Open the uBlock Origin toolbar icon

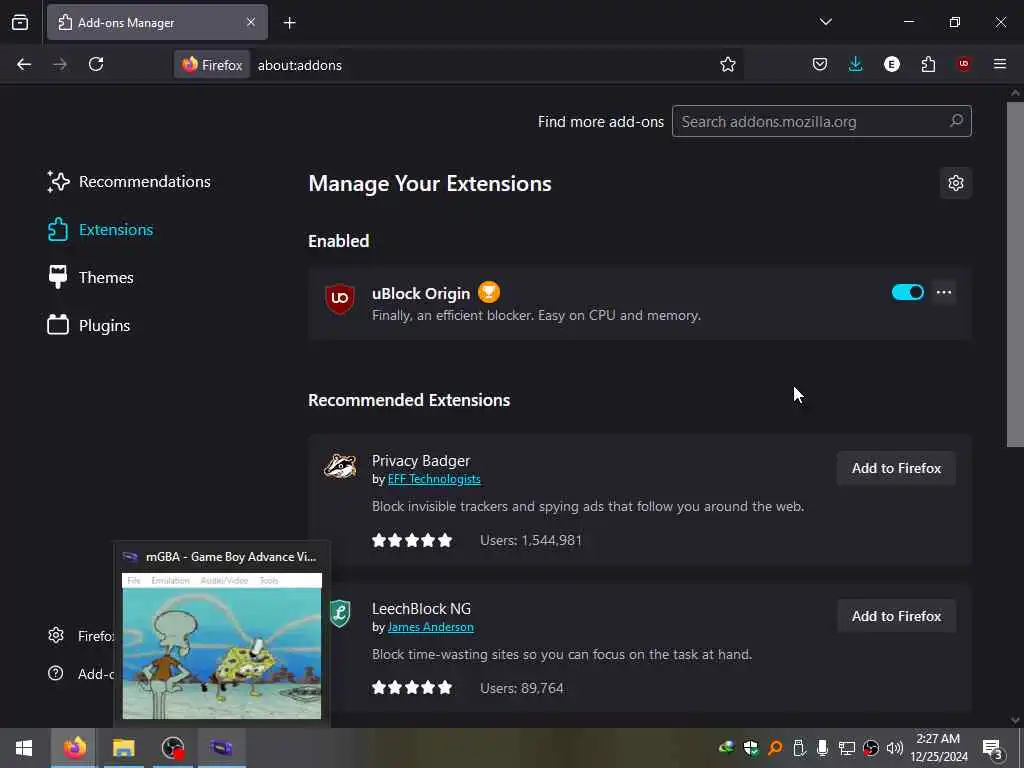(963, 64)
